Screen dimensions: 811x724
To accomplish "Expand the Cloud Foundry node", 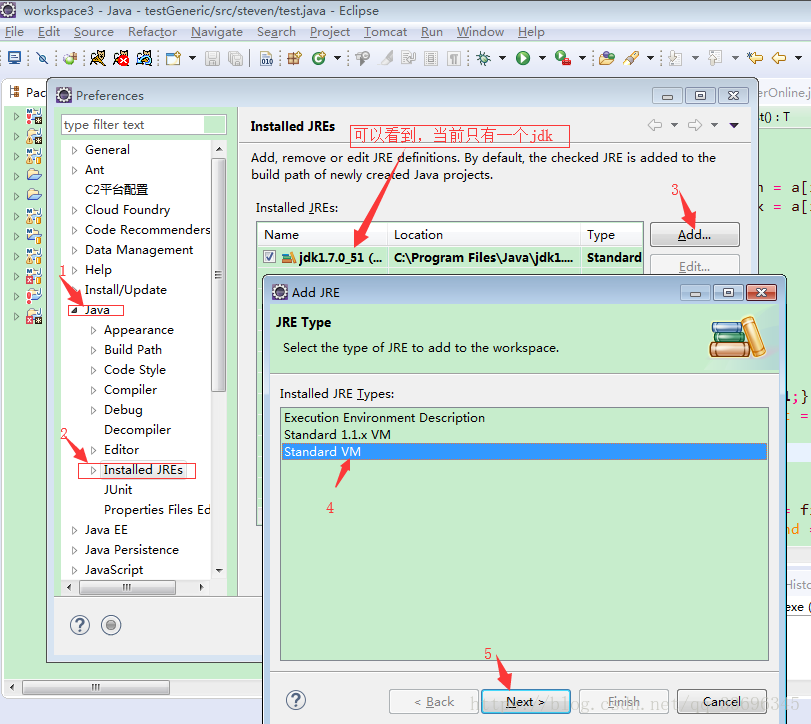I will coord(74,210).
